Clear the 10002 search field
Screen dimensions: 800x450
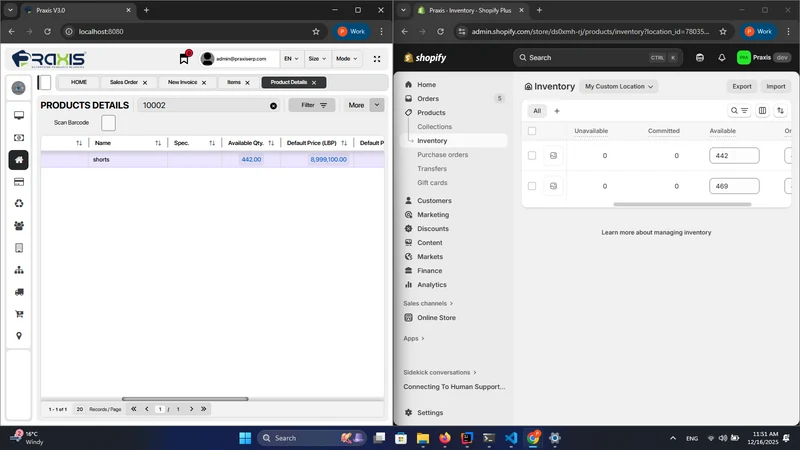(273, 106)
